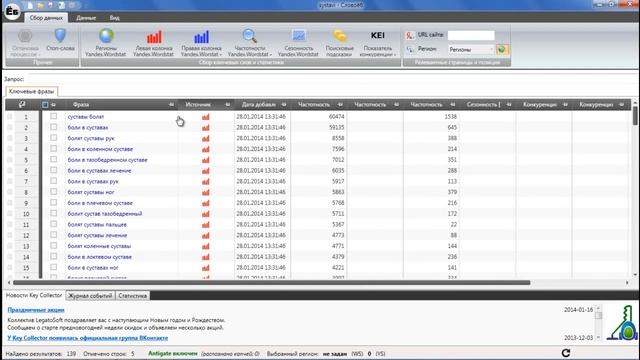Check the box for суставы болят
Viewport: 640px width, 360px height.
[x=53, y=116]
